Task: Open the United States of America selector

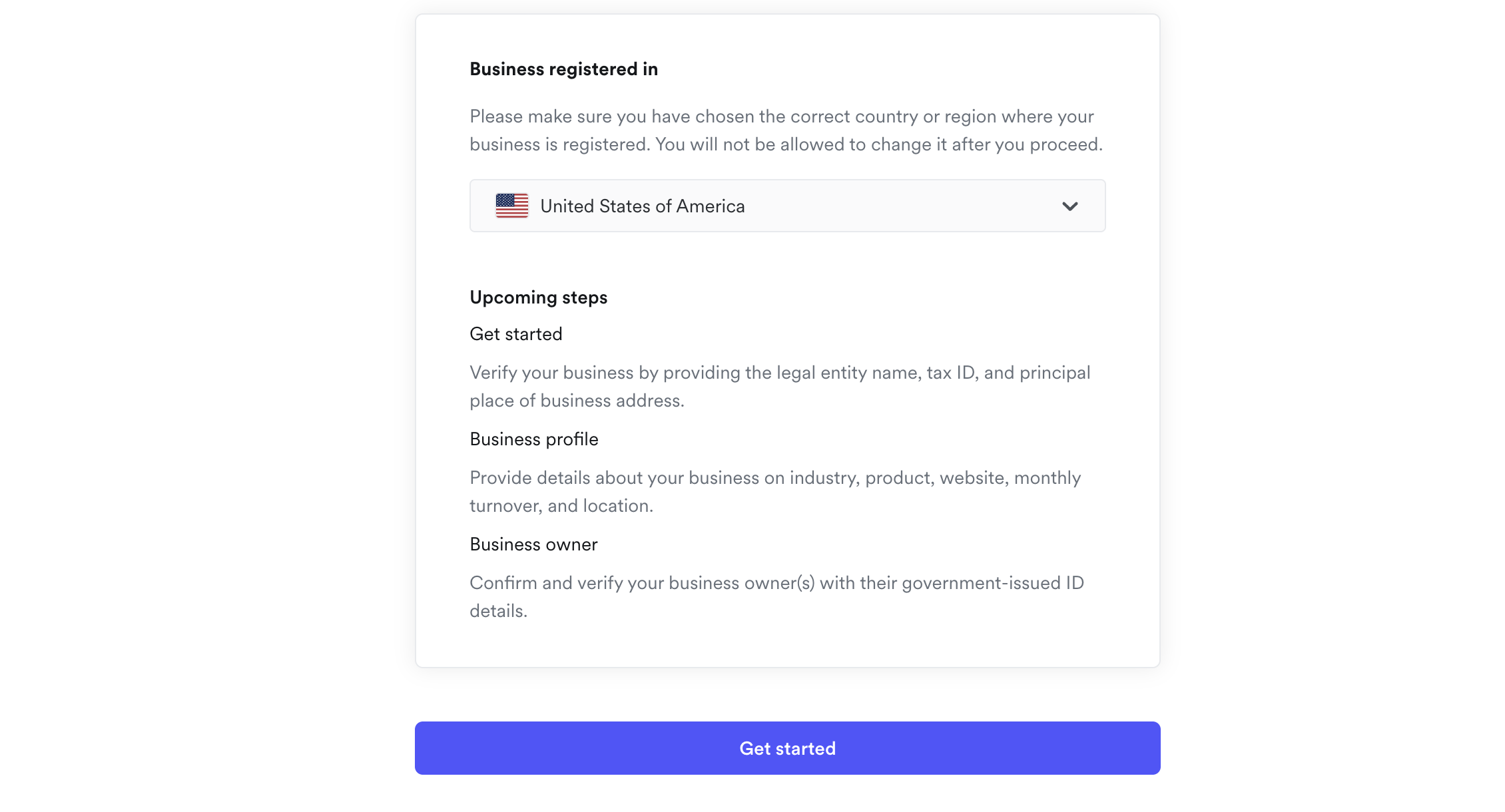Action: [786, 206]
